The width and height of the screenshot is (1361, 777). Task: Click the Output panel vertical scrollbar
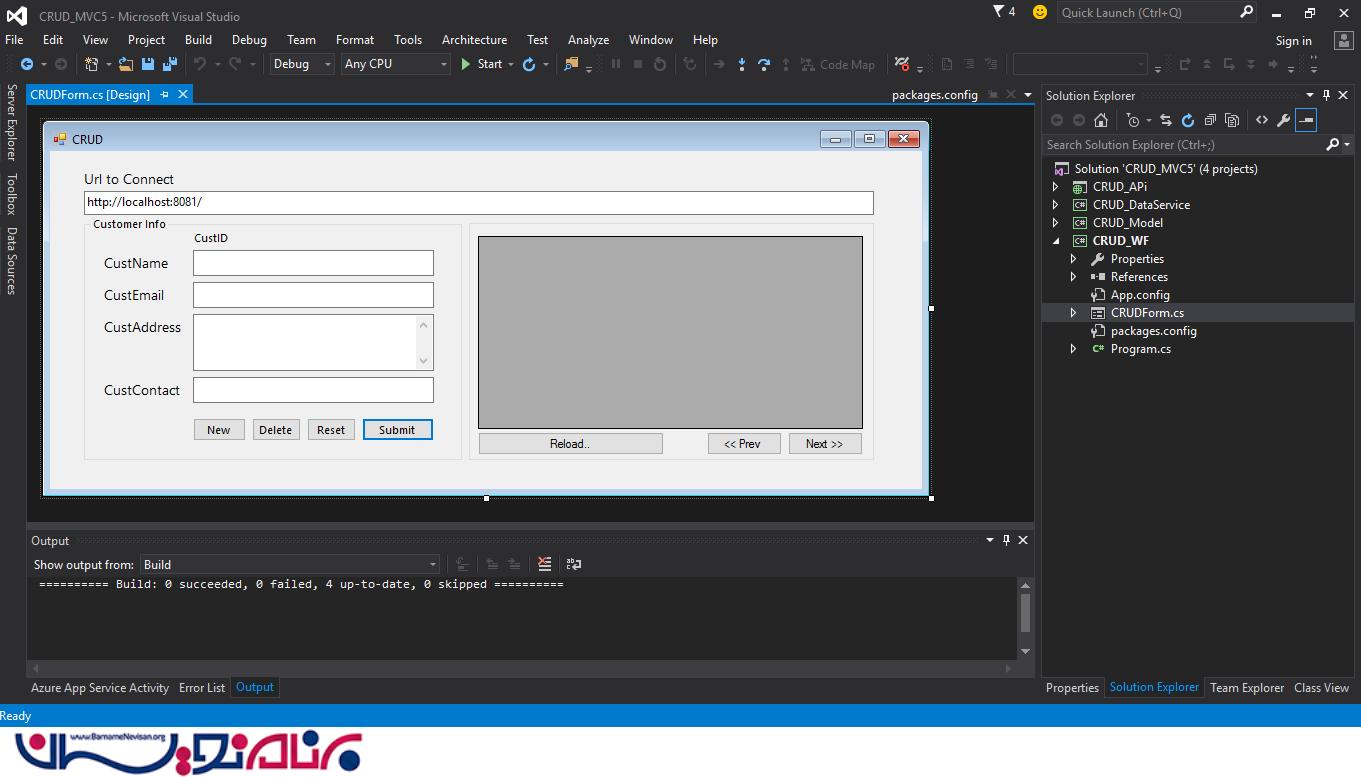(x=1025, y=612)
